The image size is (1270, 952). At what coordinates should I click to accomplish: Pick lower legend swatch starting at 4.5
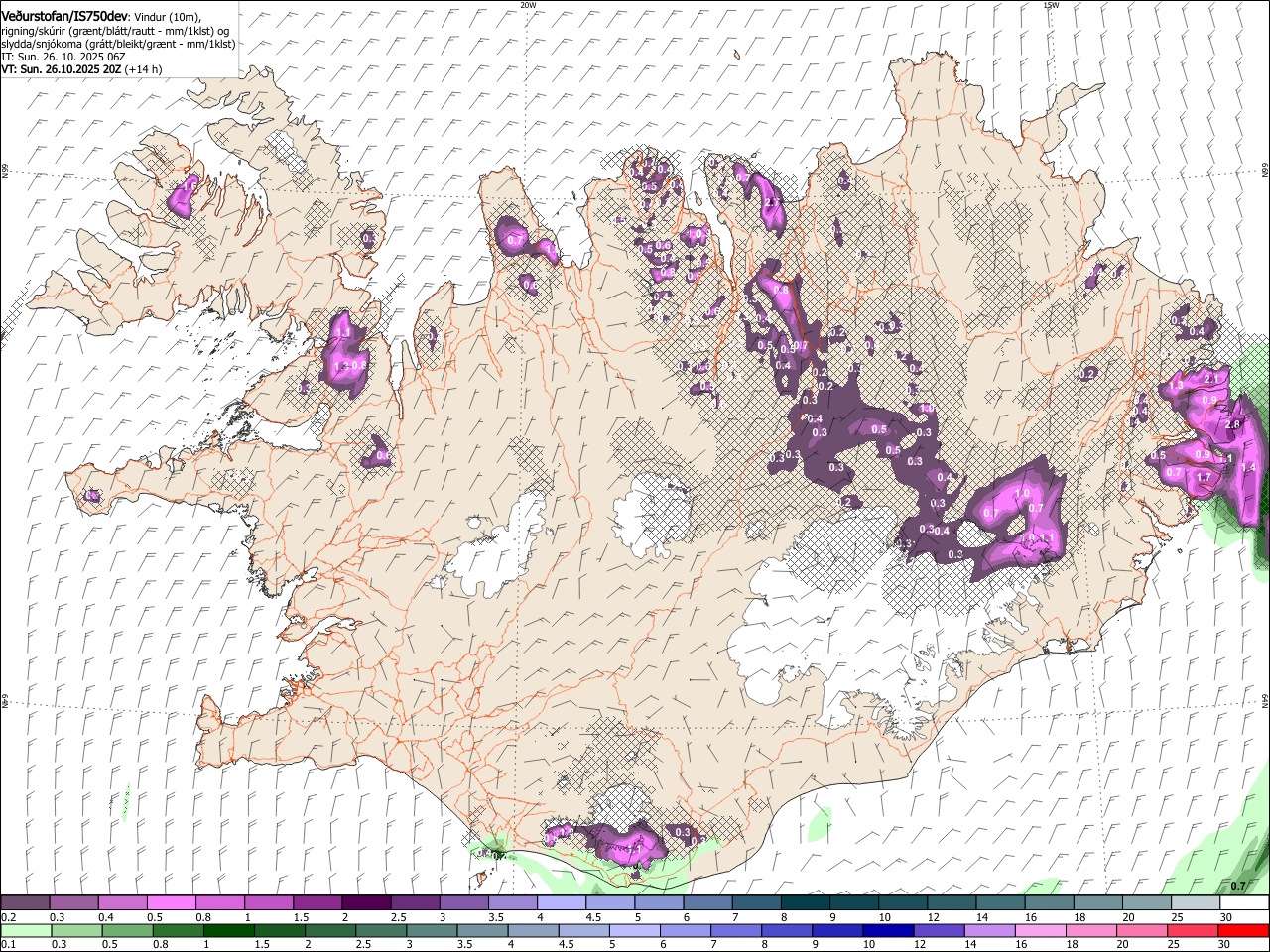[x=582, y=930]
